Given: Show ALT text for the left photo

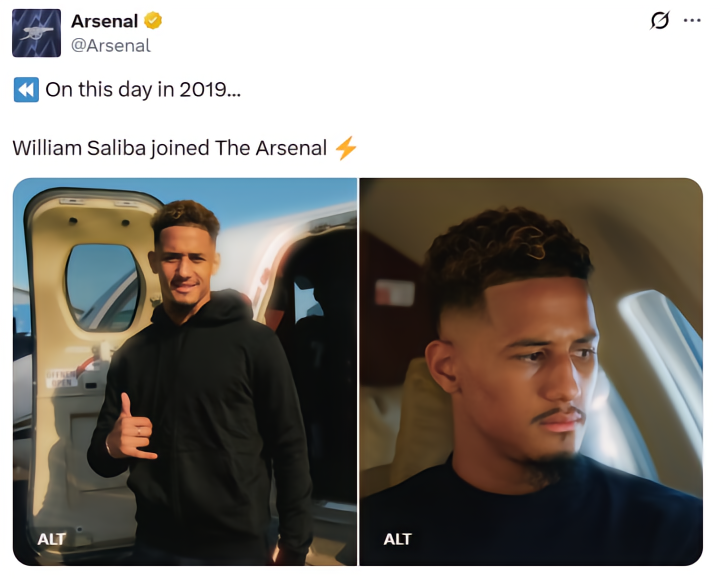Looking at the screenshot, I should 51,539.
